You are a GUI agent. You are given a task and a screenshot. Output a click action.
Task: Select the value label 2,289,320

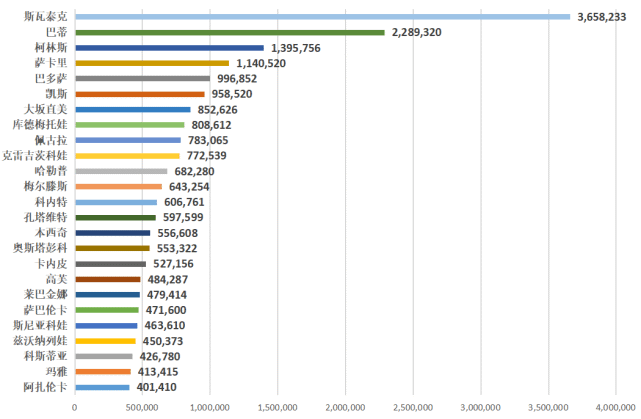pos(417,32)
